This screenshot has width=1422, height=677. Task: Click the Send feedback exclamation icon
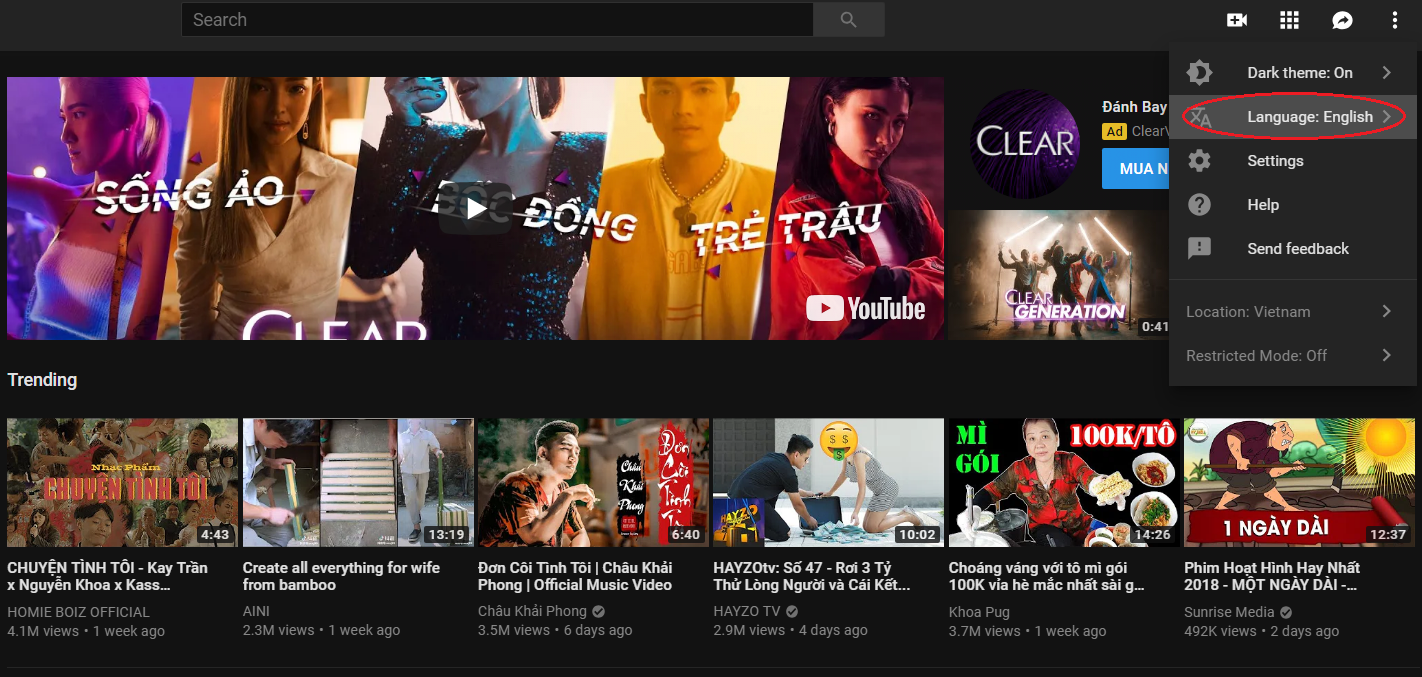(1199, 249)
